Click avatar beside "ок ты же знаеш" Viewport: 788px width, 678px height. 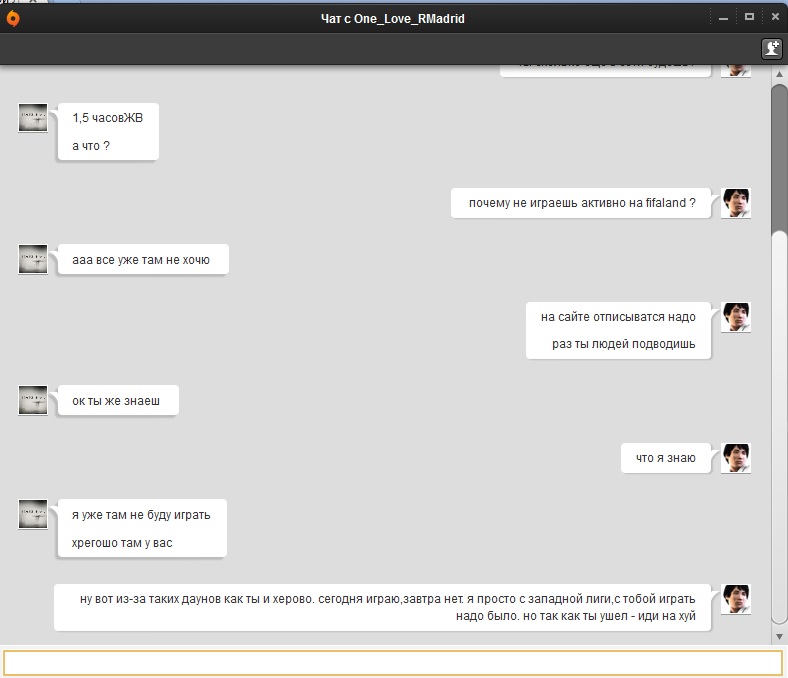pyautogui.click(x=33, y=400)
